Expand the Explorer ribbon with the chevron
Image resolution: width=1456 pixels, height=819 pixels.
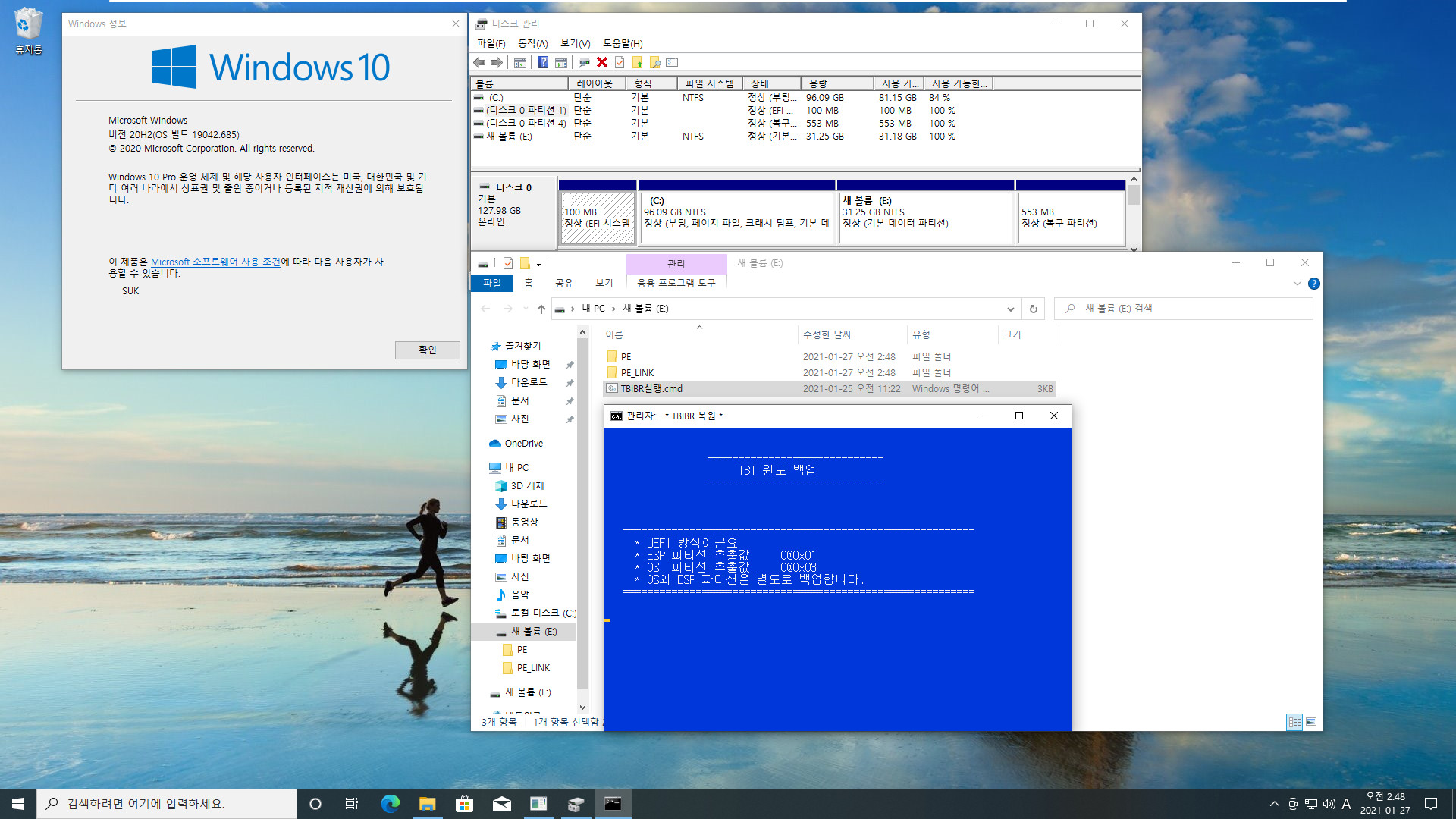coord(1297,284)
